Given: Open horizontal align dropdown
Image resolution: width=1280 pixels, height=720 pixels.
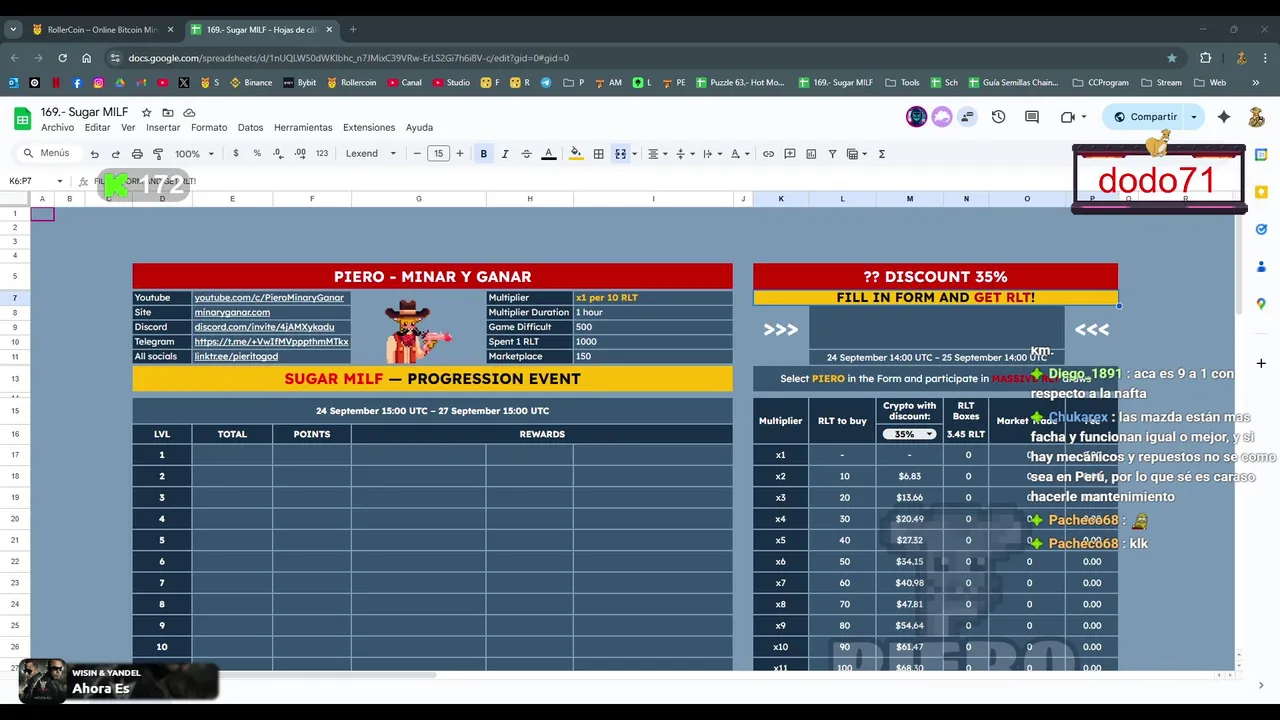Looking at the screenshot, I should (x=656, y=154).
